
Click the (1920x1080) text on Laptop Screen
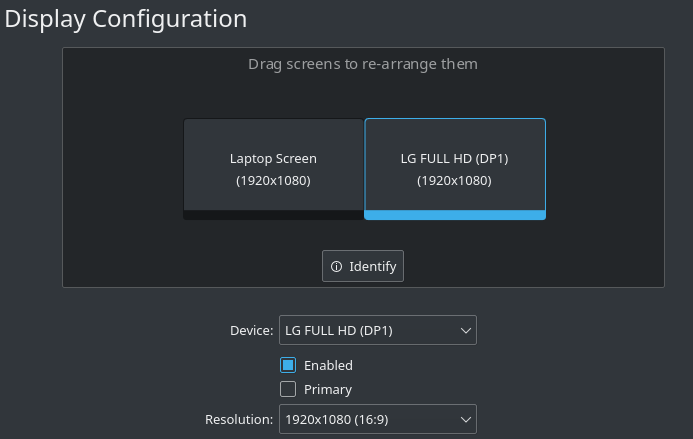273,181
